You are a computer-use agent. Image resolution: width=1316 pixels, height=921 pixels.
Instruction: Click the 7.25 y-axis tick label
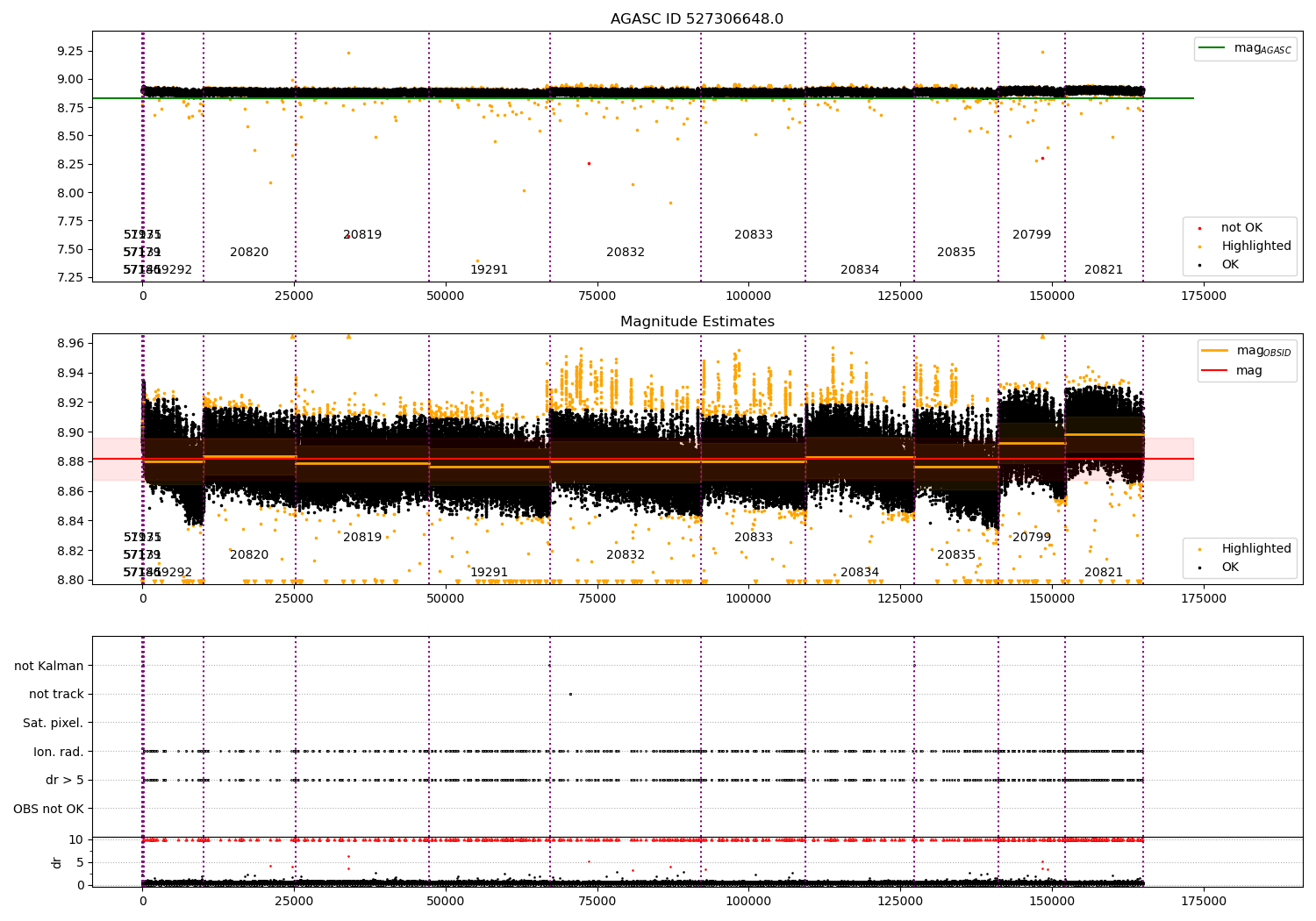coord(68,278)
